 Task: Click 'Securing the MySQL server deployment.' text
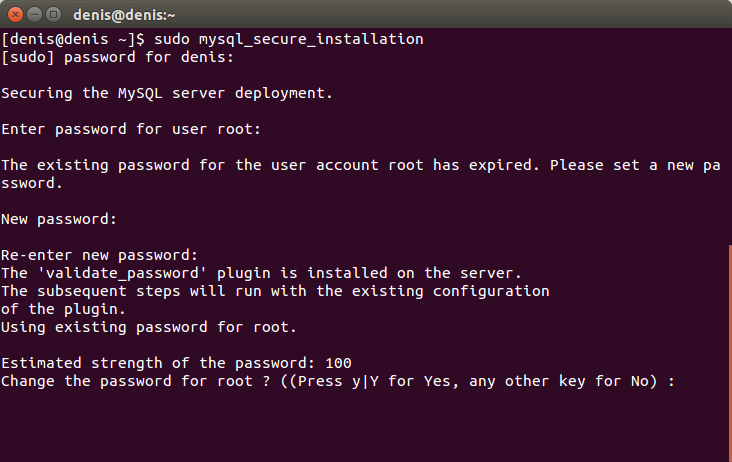(x=166, y=93)
